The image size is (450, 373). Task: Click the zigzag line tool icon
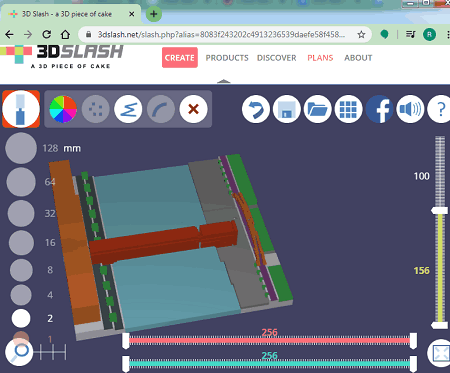tap(128, 109)
